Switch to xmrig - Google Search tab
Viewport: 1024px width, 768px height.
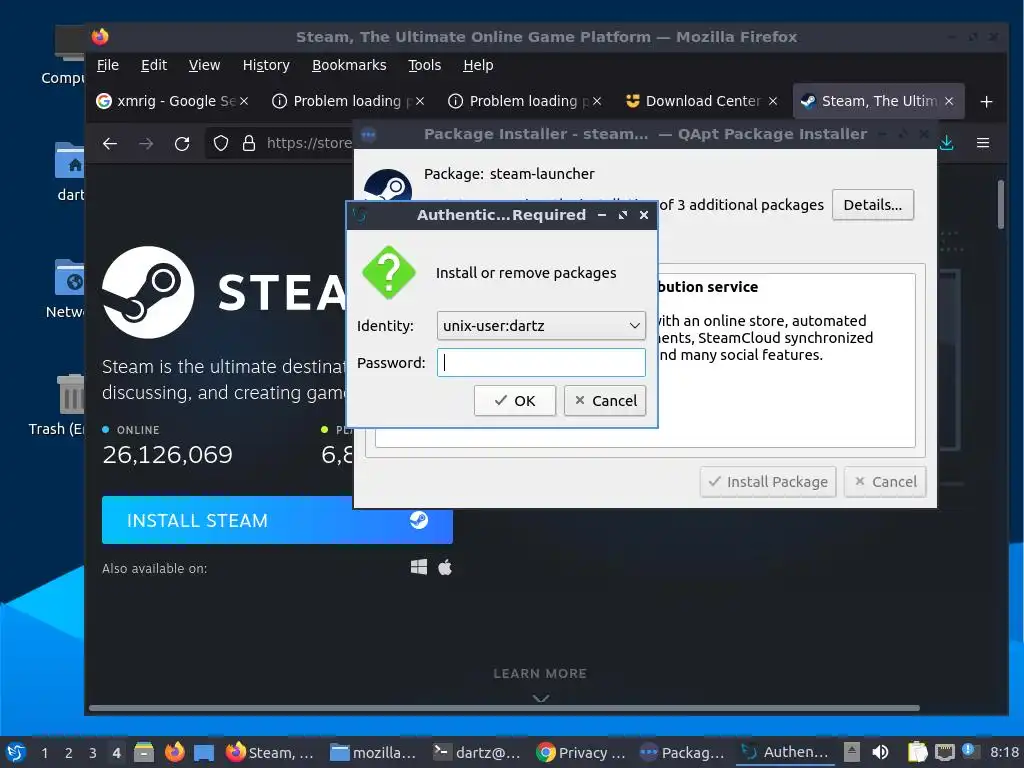pos(172,101)
